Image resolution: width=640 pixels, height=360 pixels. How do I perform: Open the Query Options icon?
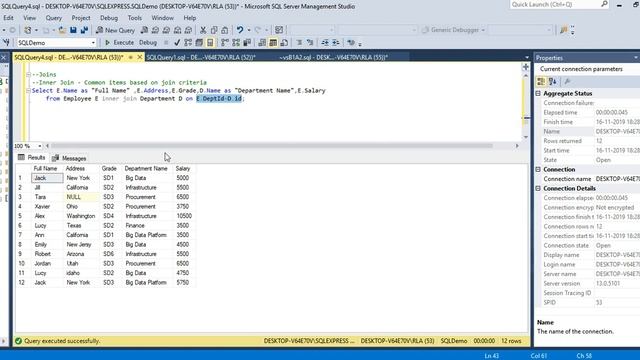pos(199,42)
